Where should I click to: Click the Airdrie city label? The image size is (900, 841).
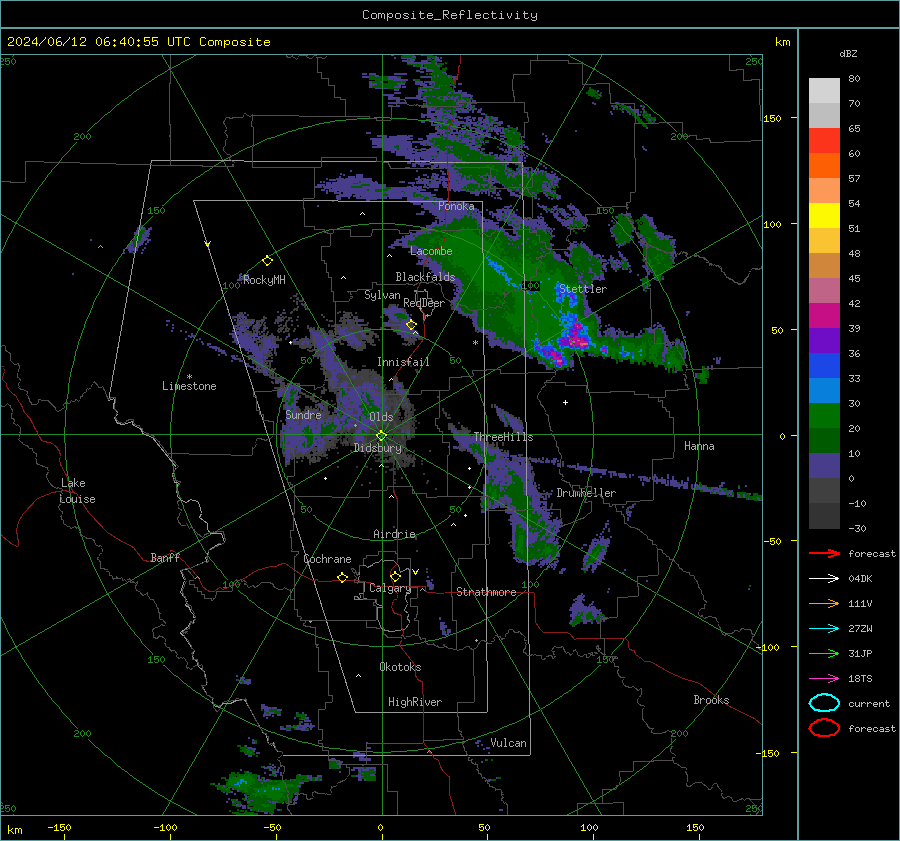(x=394, y=534)
